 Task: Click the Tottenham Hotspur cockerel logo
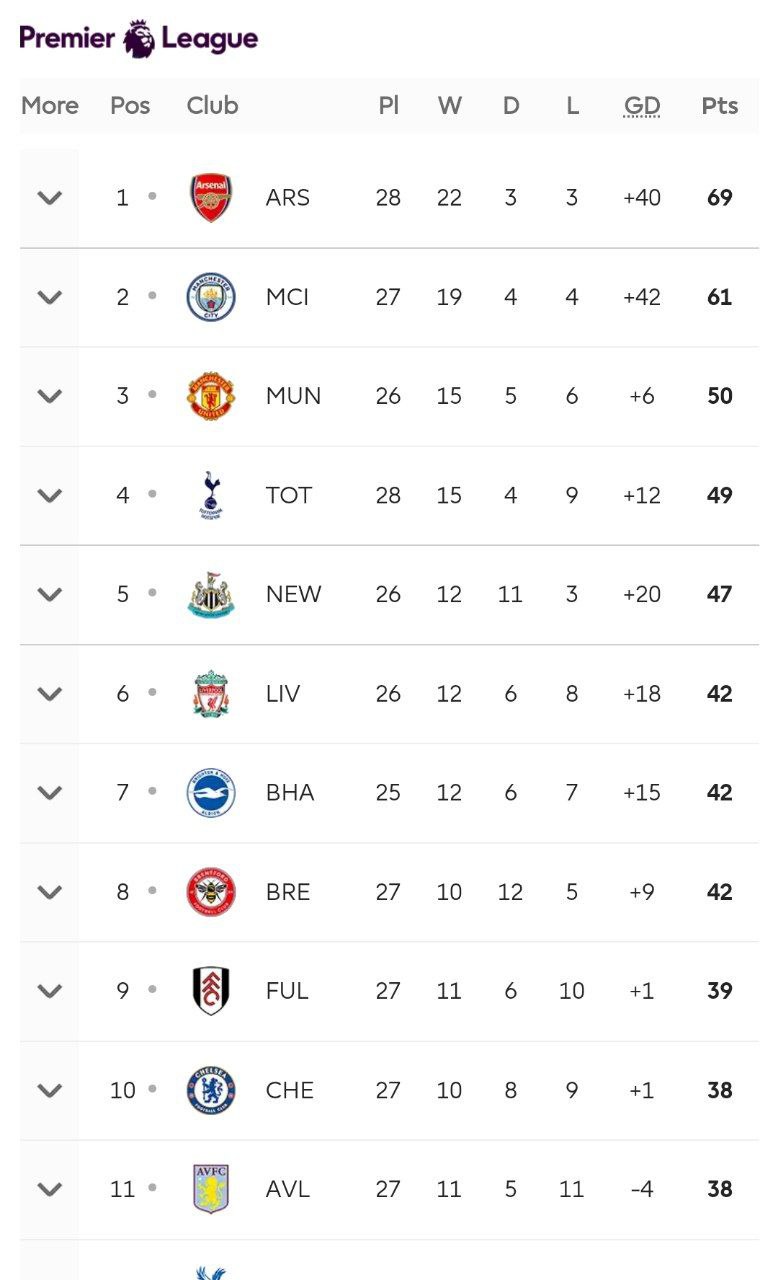coord(211,495)
